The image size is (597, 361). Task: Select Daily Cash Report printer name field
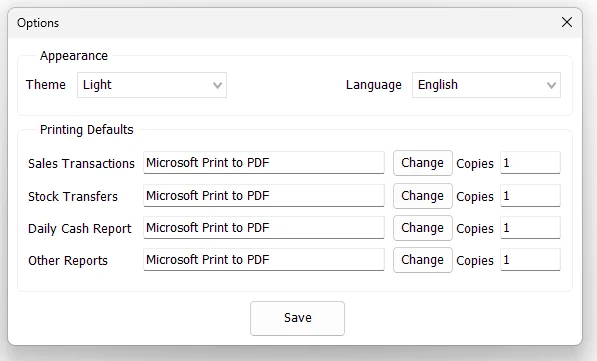click(x=264, y=227)
